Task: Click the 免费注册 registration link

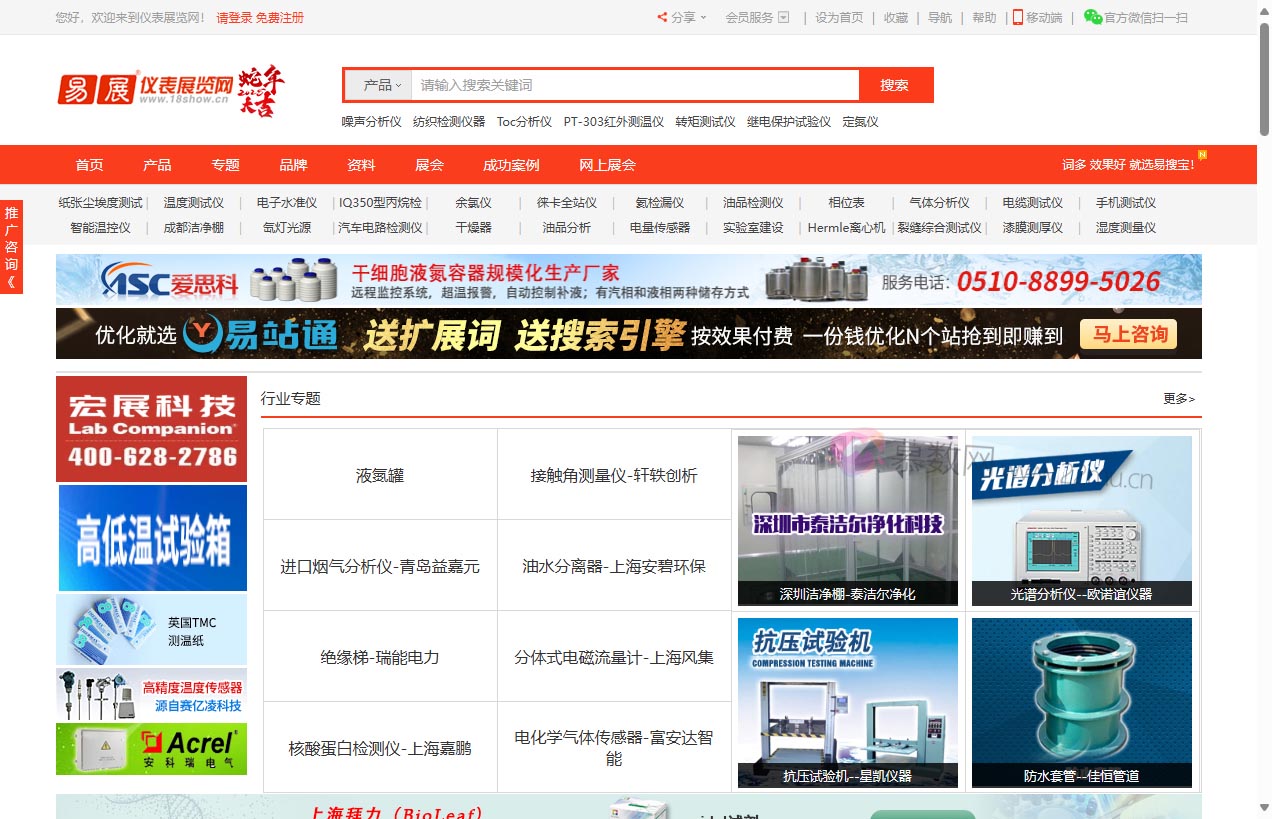Action: click(279, 17)
